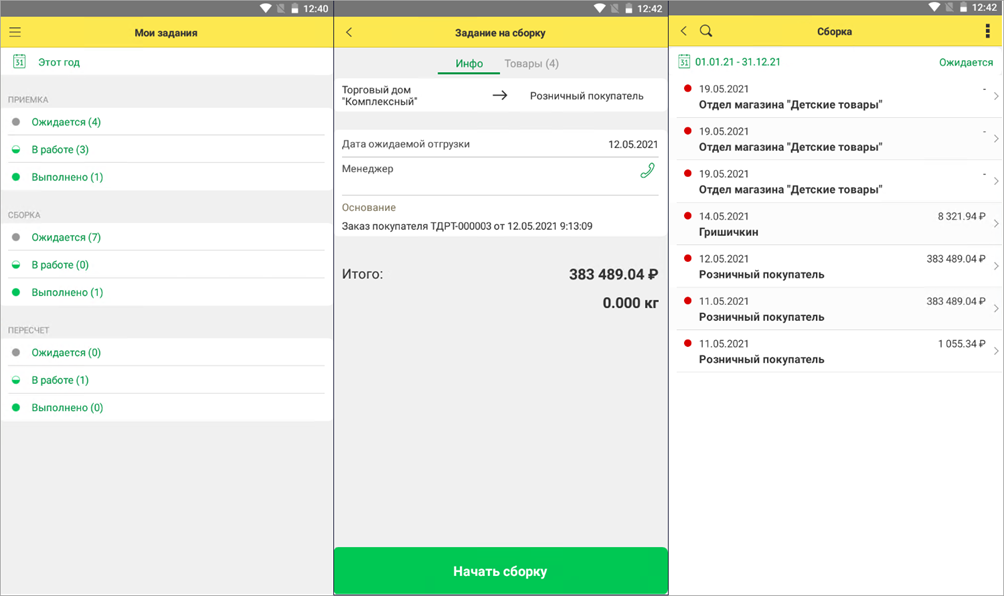The width and height of the screenshot is (1004, 596).
Task: Go back using arrow in Сборка screen
Action: [684, 32]
